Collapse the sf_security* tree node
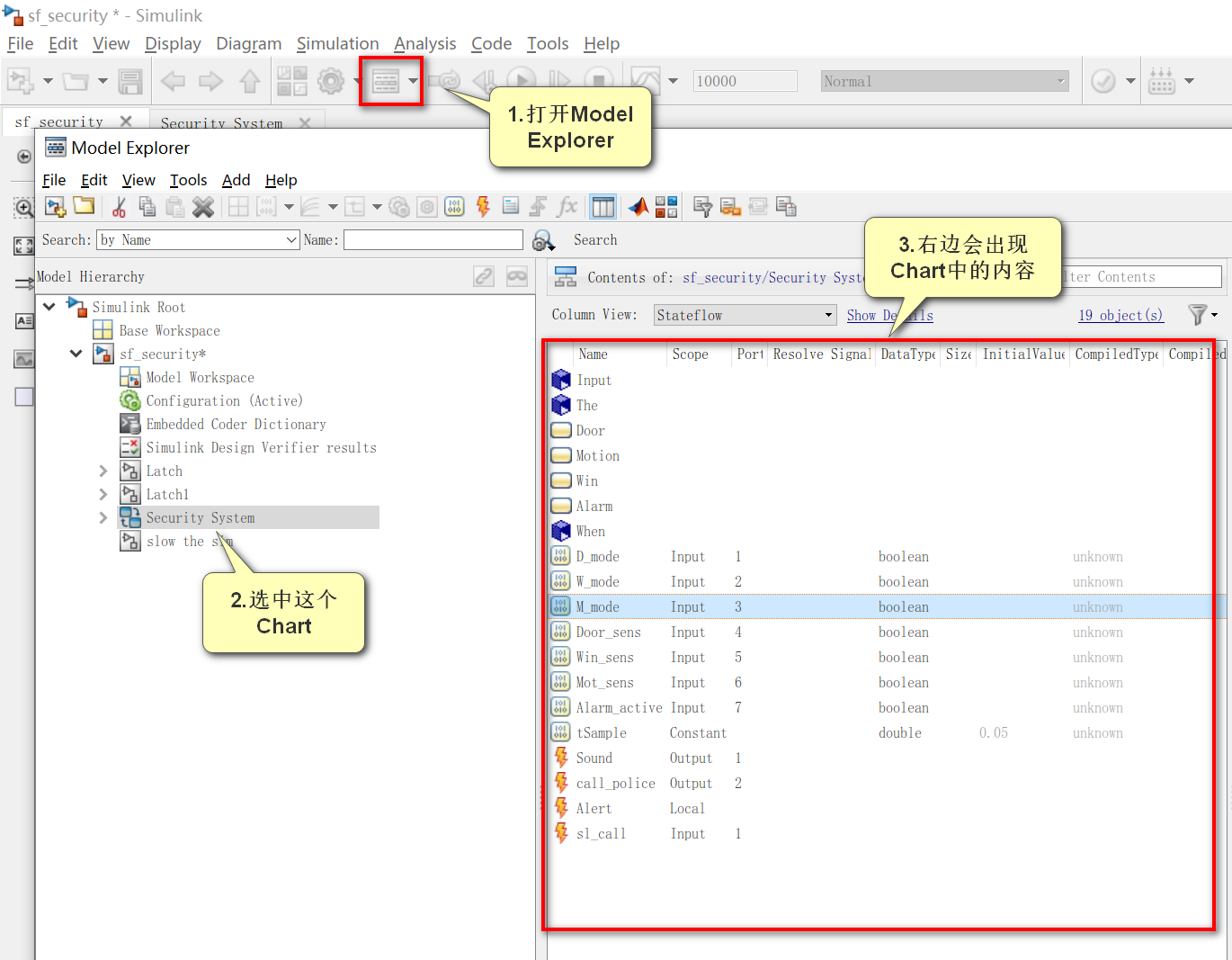The image size is (1232, 960). (x=76, y=354)
